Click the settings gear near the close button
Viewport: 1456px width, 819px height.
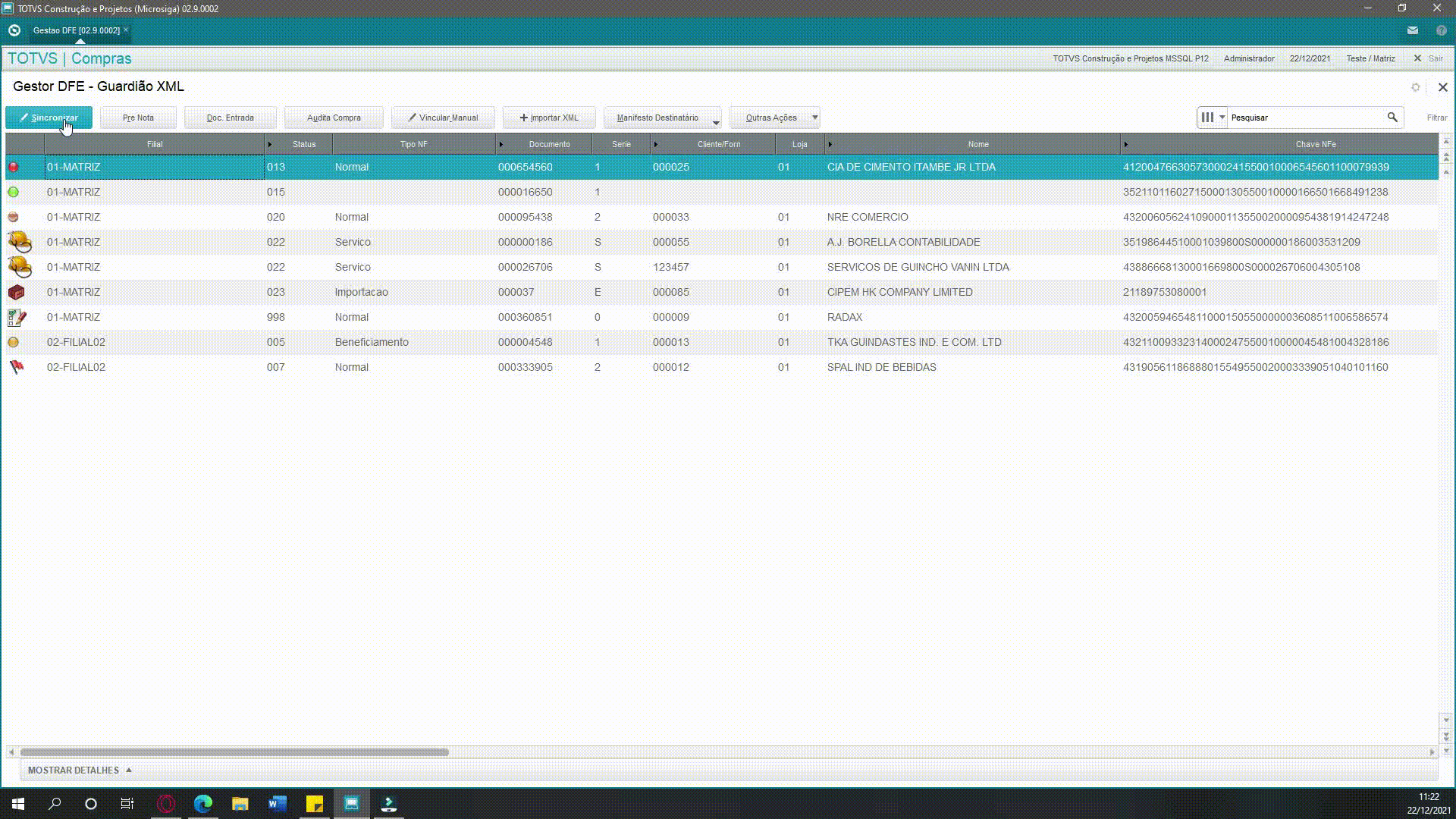[1415, 87]
